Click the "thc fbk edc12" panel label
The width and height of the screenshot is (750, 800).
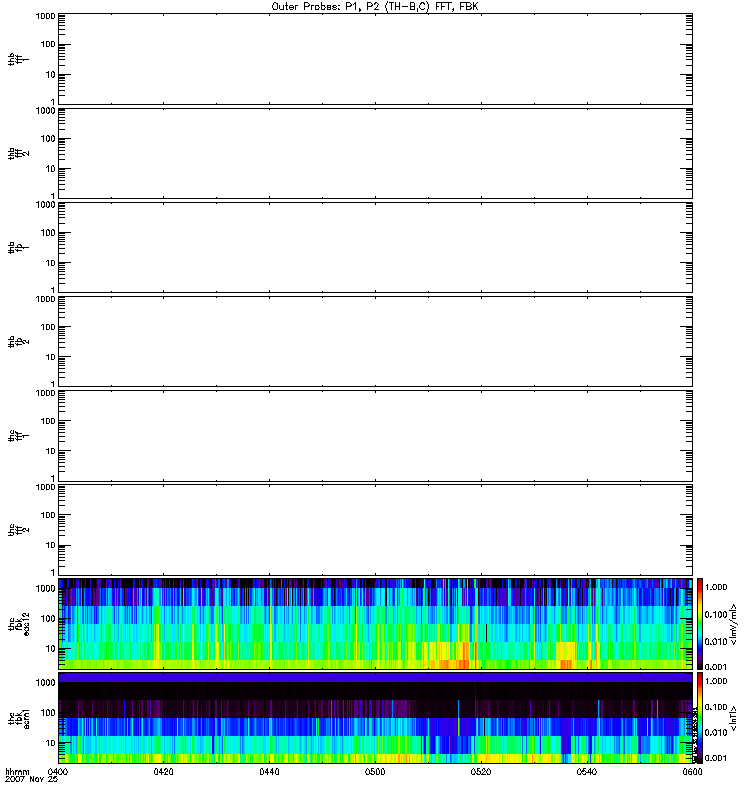[19, 624]
